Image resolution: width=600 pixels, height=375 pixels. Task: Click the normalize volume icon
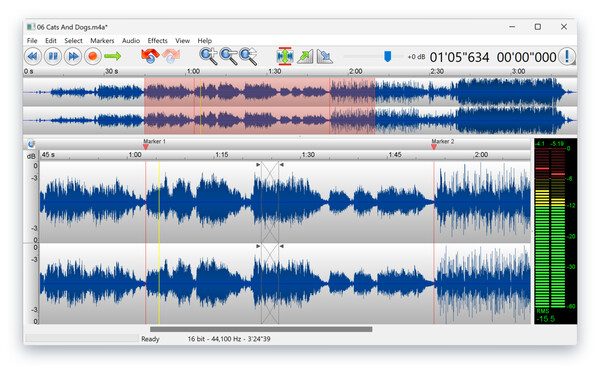coord(285,56)
